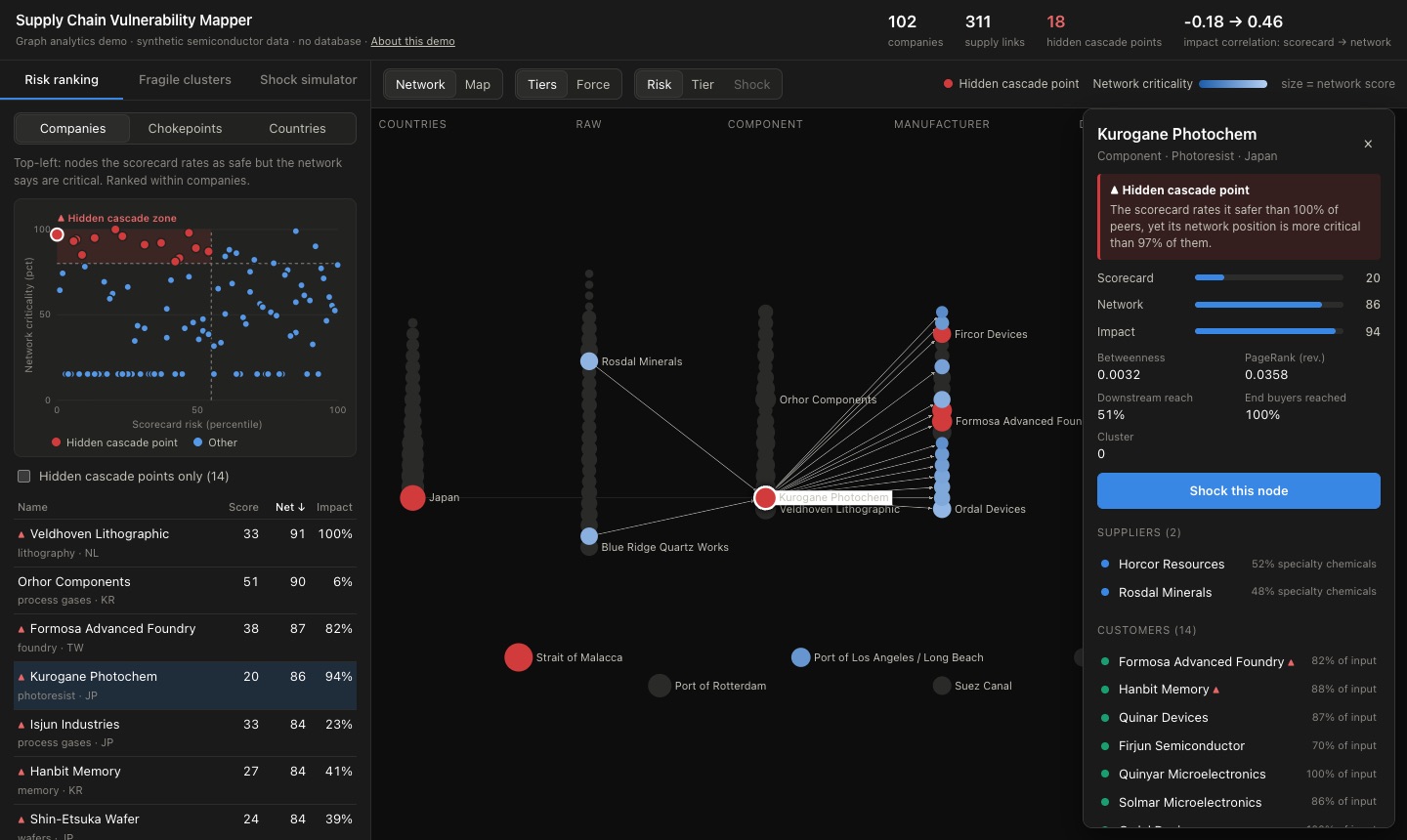Screen dimensions: 1407x840
Task: Click the Network criticality gradient legend
Action: pos(1233,84)
